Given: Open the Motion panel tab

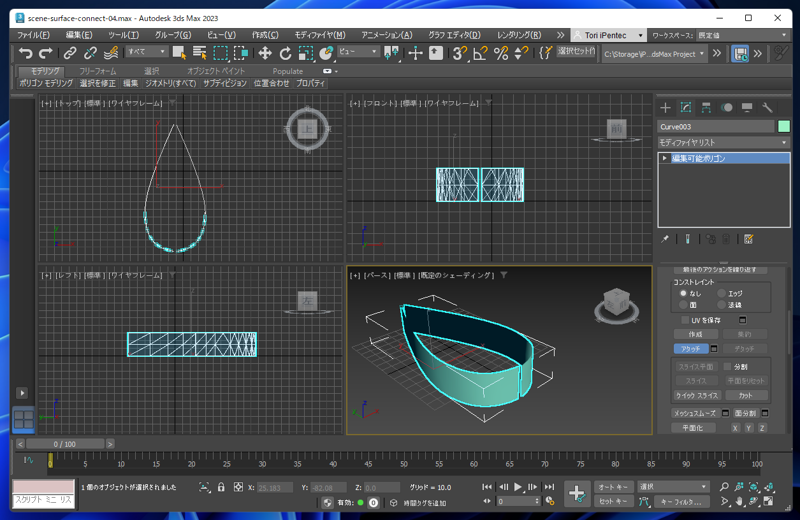Looking at the screenshot, I should [x=727, y=107].
